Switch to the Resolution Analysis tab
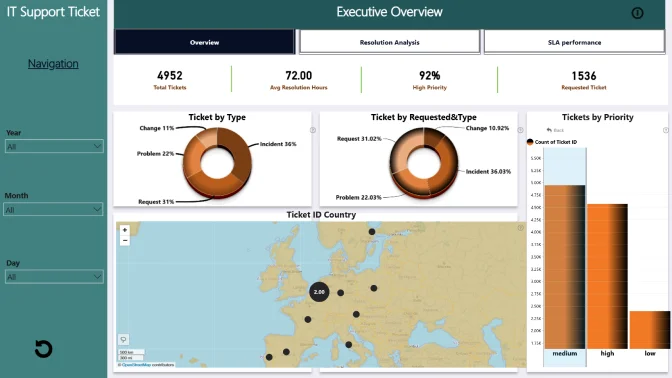672x378 pixels. [x=389, y=42]
